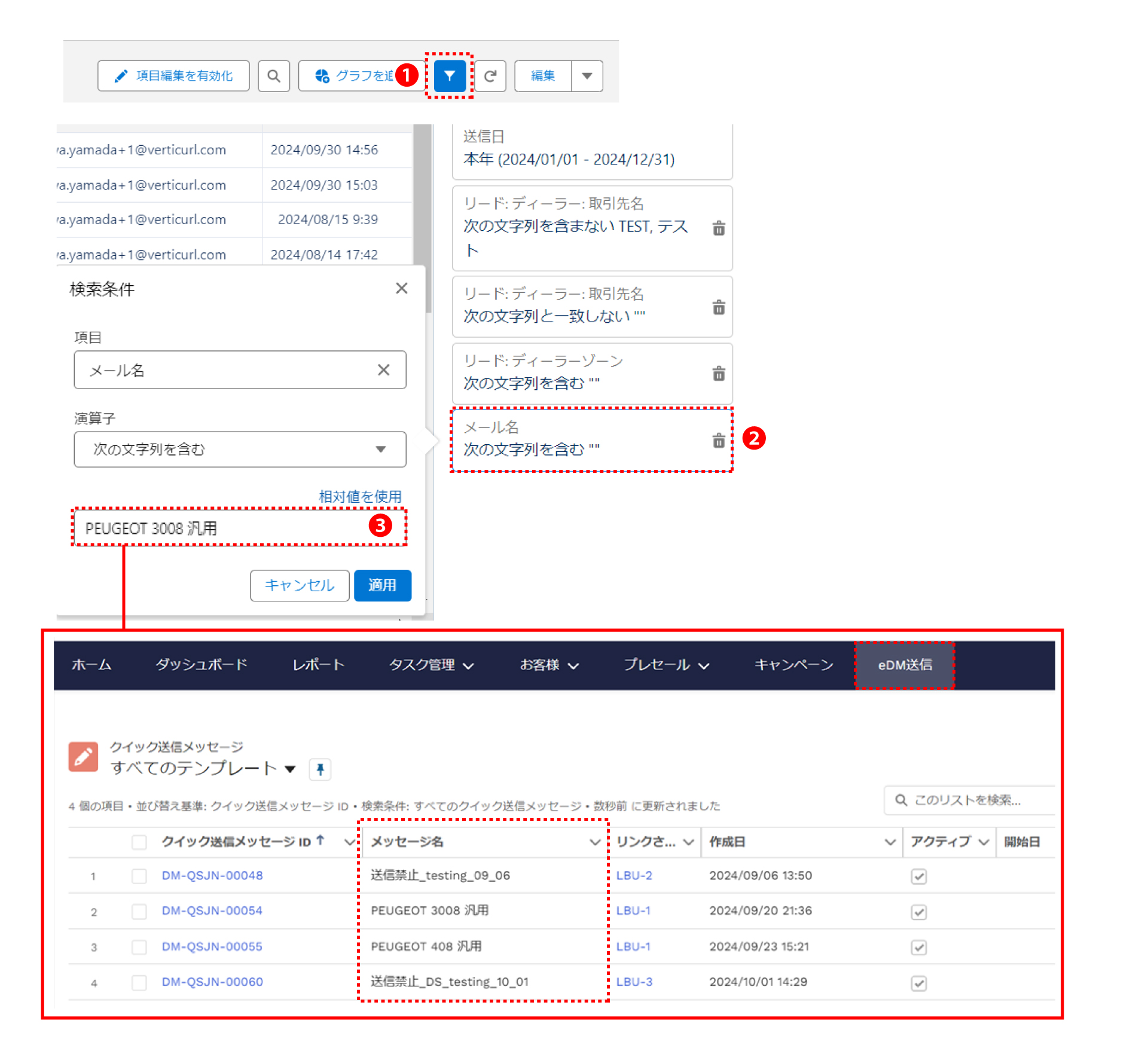Delete the メール名 filter with trash icon
Viewport: 1148px width, 1045px height.
tap(719, 441)
